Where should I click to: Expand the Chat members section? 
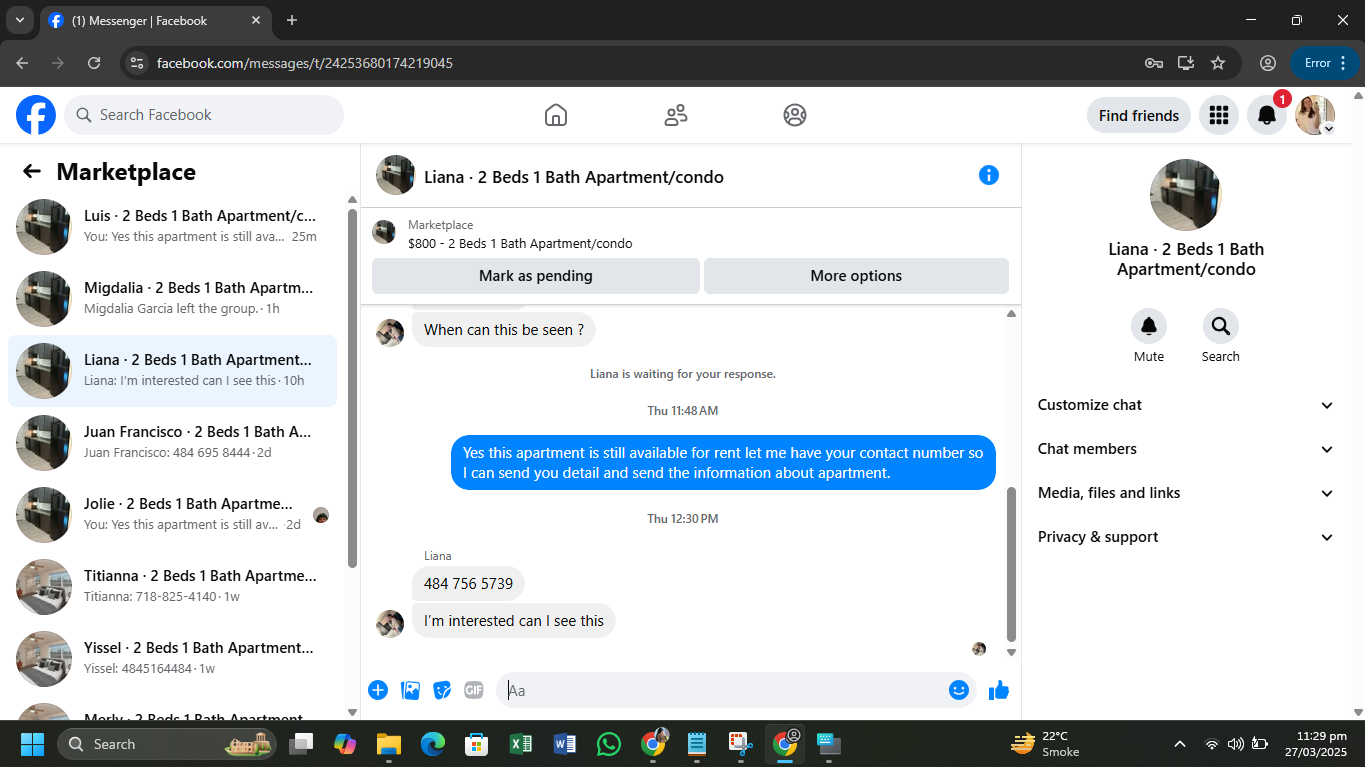coord(1186,449)
